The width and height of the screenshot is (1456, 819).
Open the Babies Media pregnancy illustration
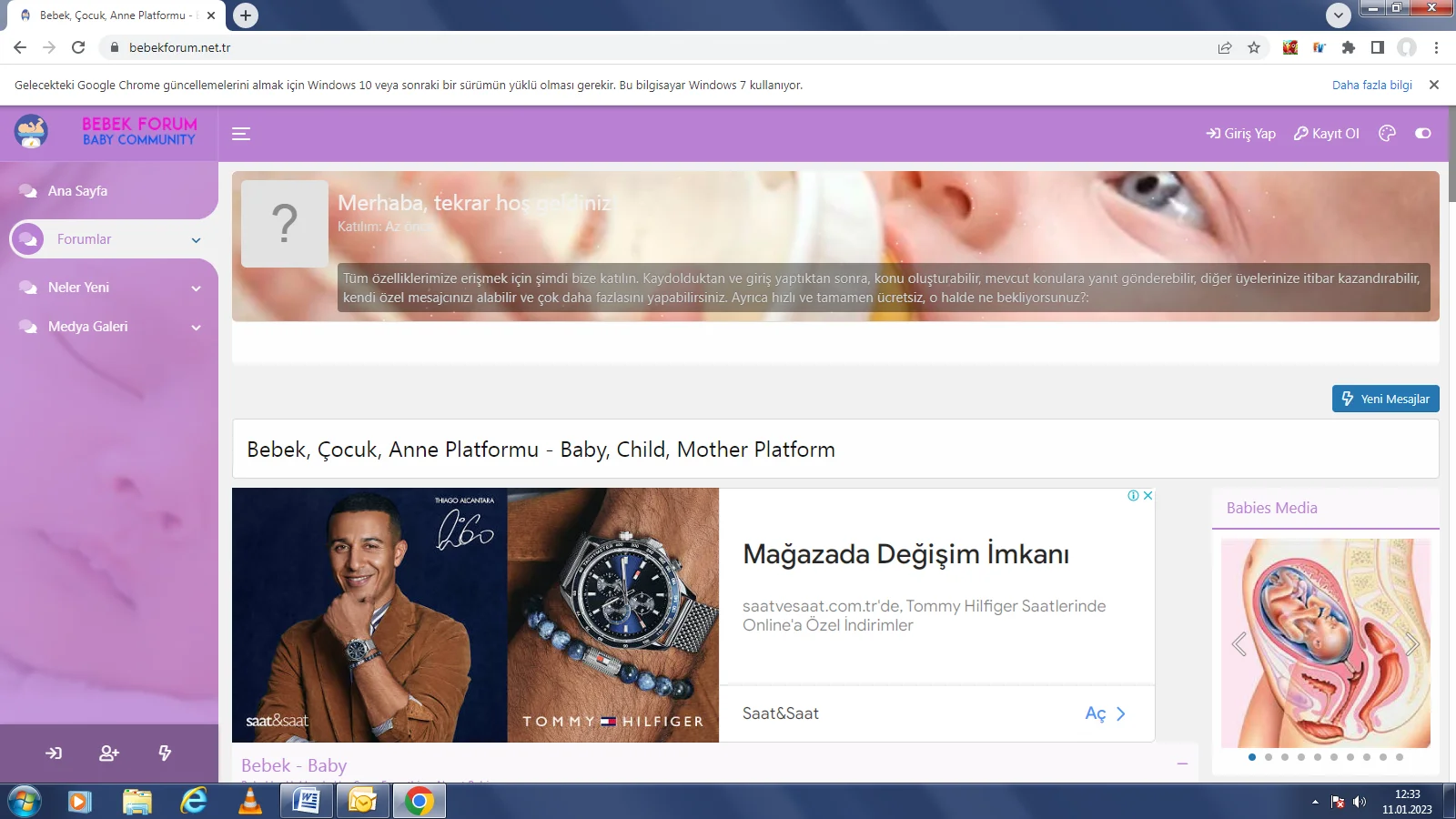coord(1326,643)
